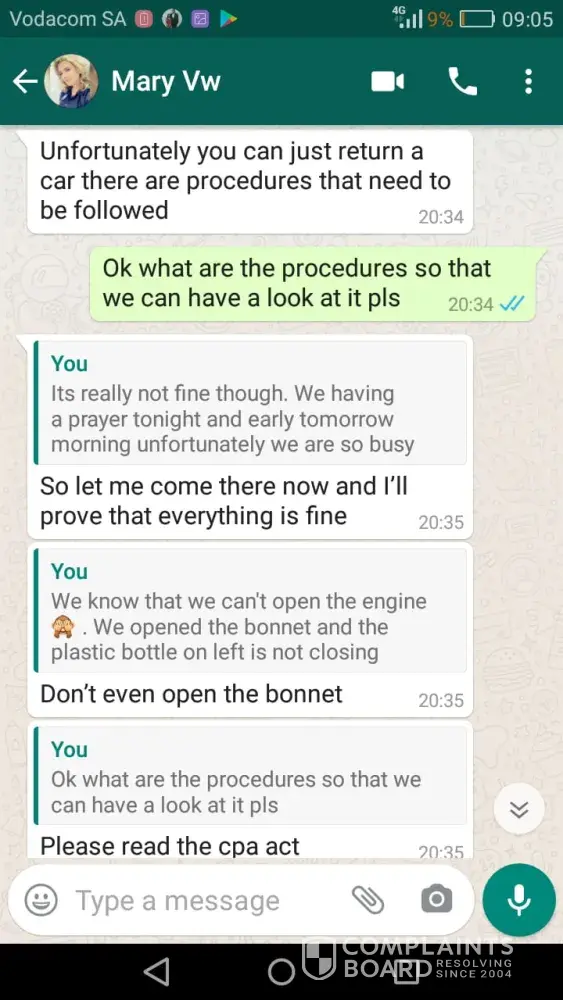Tap the microphone voice message button
The image size is (563, 1000).
pos(519,900)
